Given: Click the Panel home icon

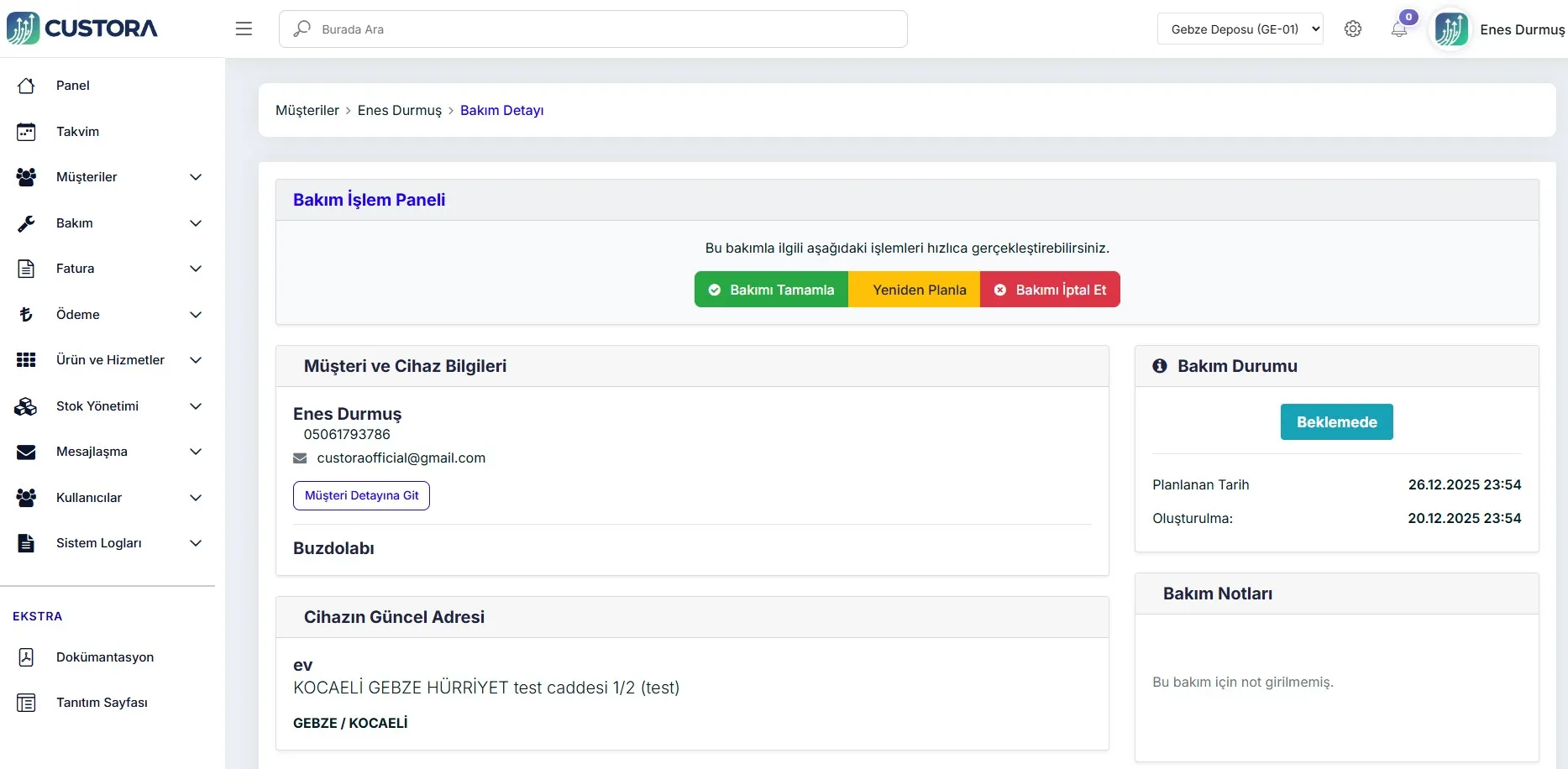Looking at the screenshot, I should pyautogui.click(x=26, y=86).
